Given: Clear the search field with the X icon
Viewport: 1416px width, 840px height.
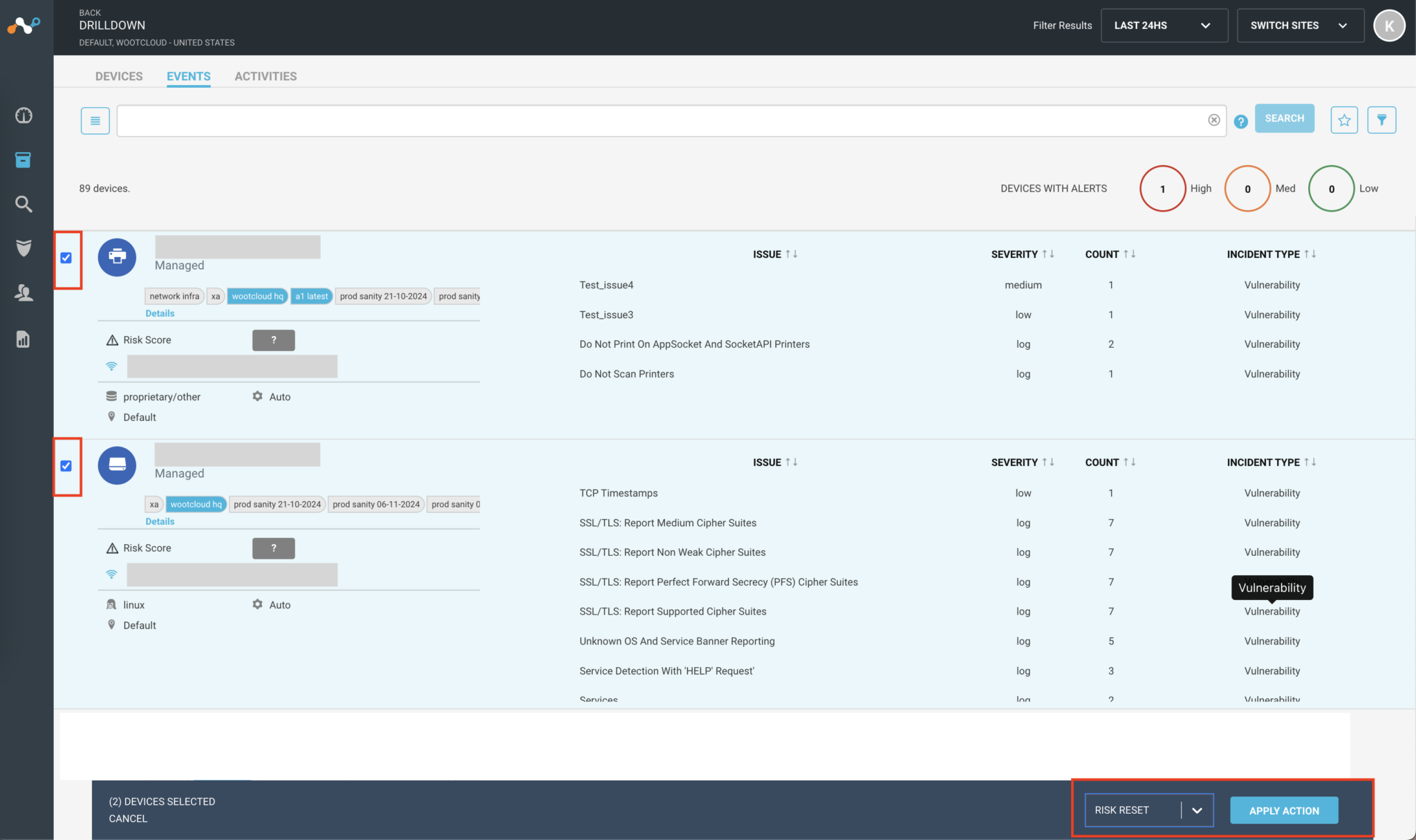Looking at the screenshot, I should [x=1213, y=120].
